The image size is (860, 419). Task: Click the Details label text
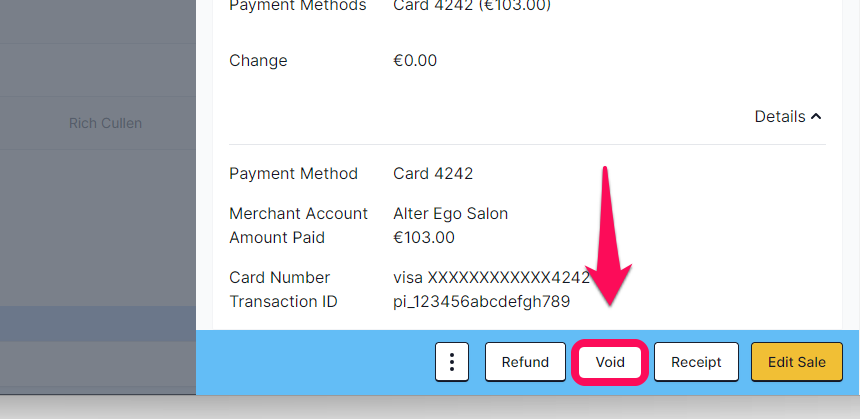pos(780,116)
